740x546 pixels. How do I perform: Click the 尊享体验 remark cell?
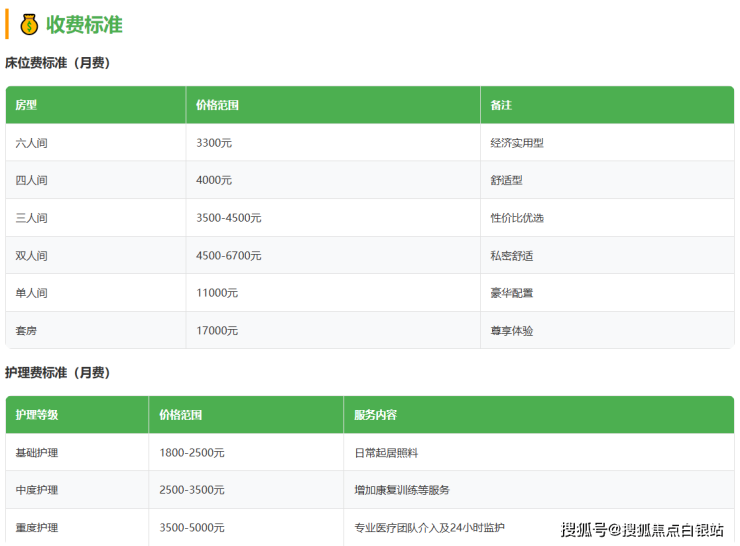pyautogui.click(x=512, y=330)
